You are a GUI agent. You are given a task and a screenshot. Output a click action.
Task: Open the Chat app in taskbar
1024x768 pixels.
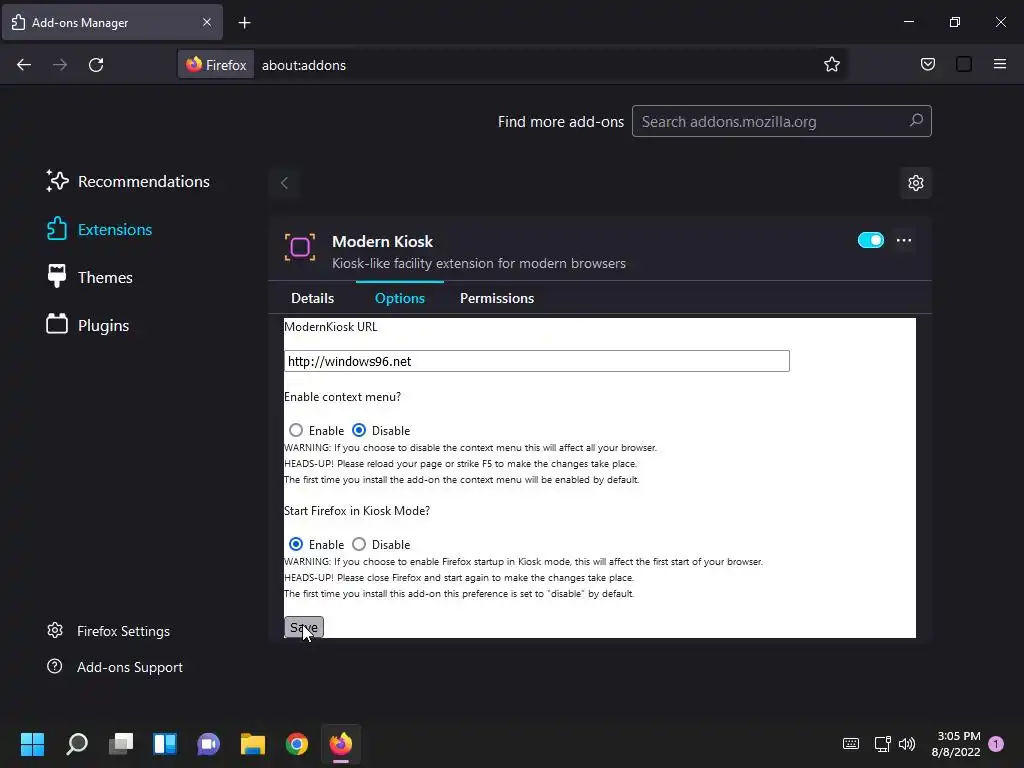pyautogui.click(x=208, y=744)
